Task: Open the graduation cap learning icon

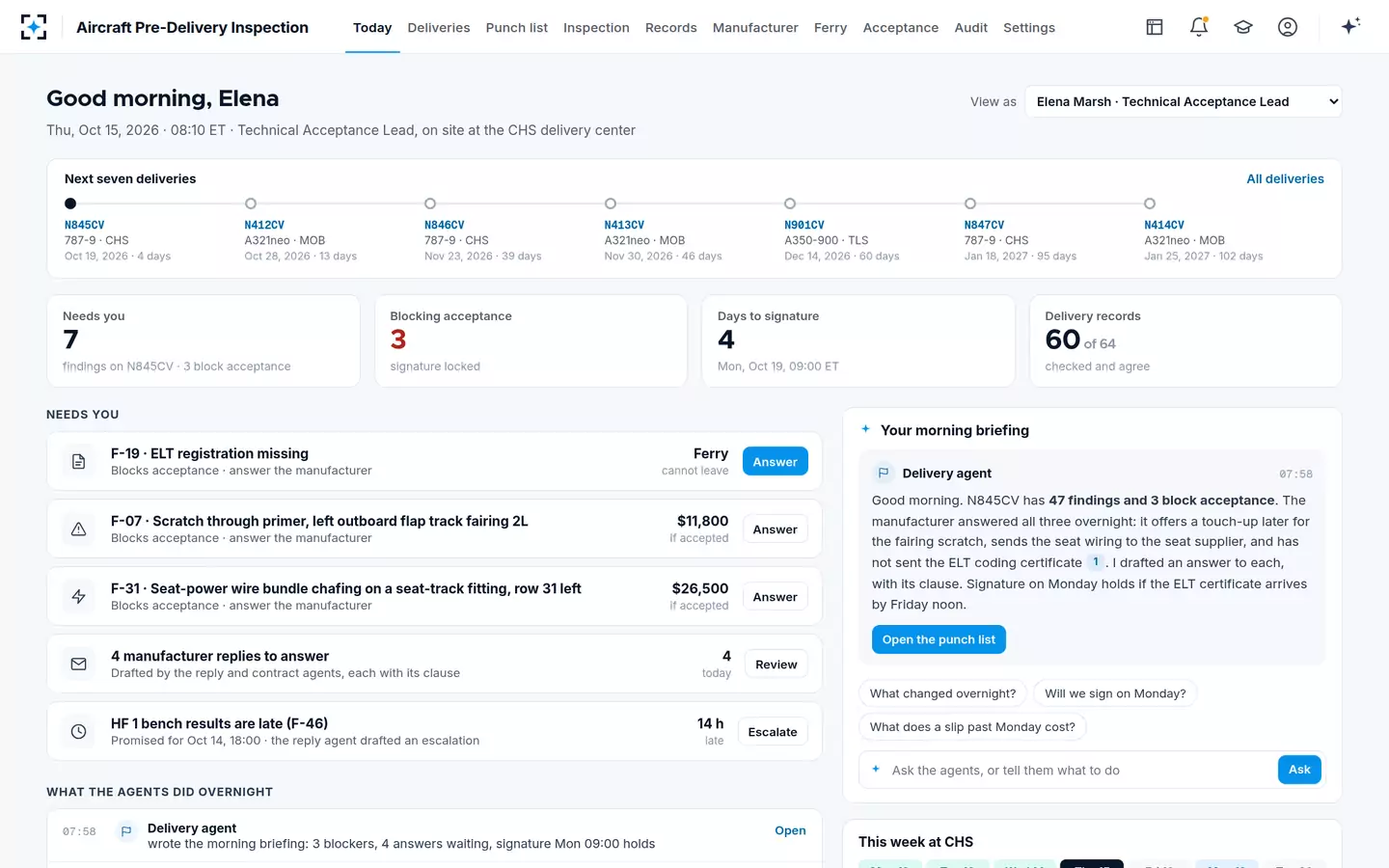Action: coord(1243,27)
